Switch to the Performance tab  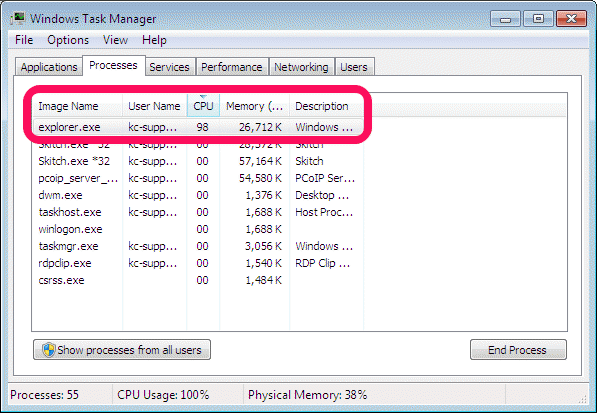[231, 67]
